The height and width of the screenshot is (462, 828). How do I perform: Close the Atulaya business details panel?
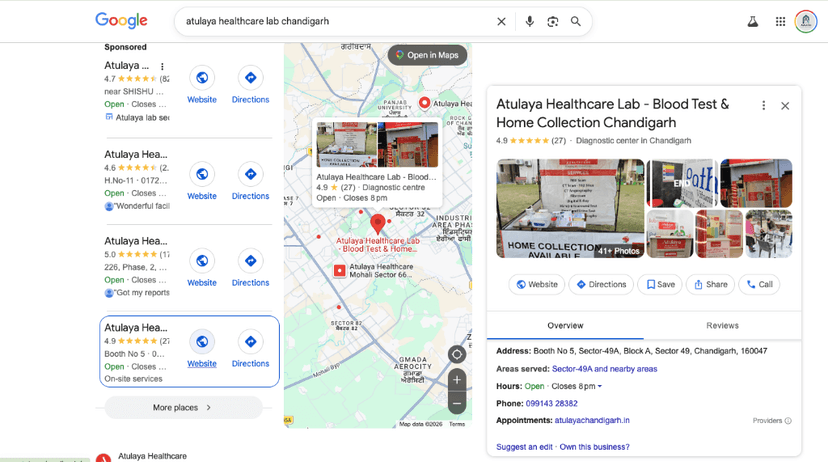tap(785, 106)
